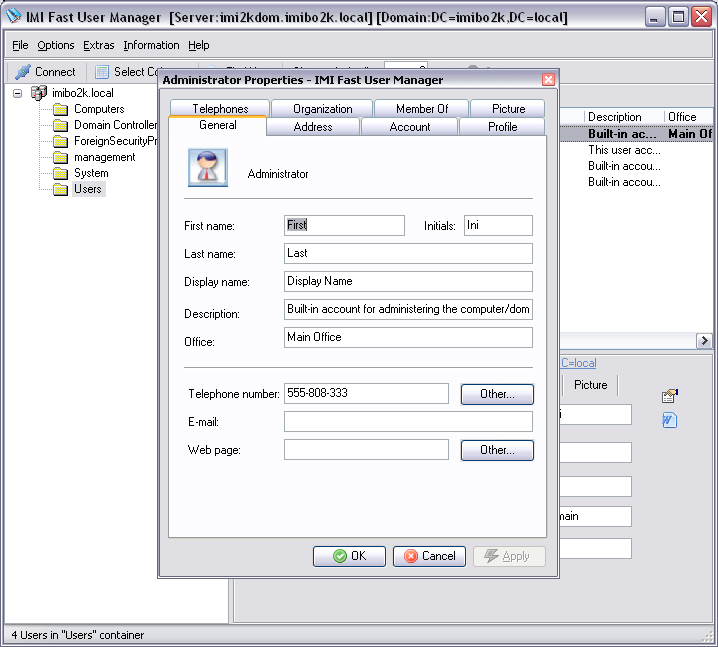Image resolution: width=718 pixels, height=647 pixels.
Task: Select the bold 'Built-in ac...' list row
Action: 636,134
